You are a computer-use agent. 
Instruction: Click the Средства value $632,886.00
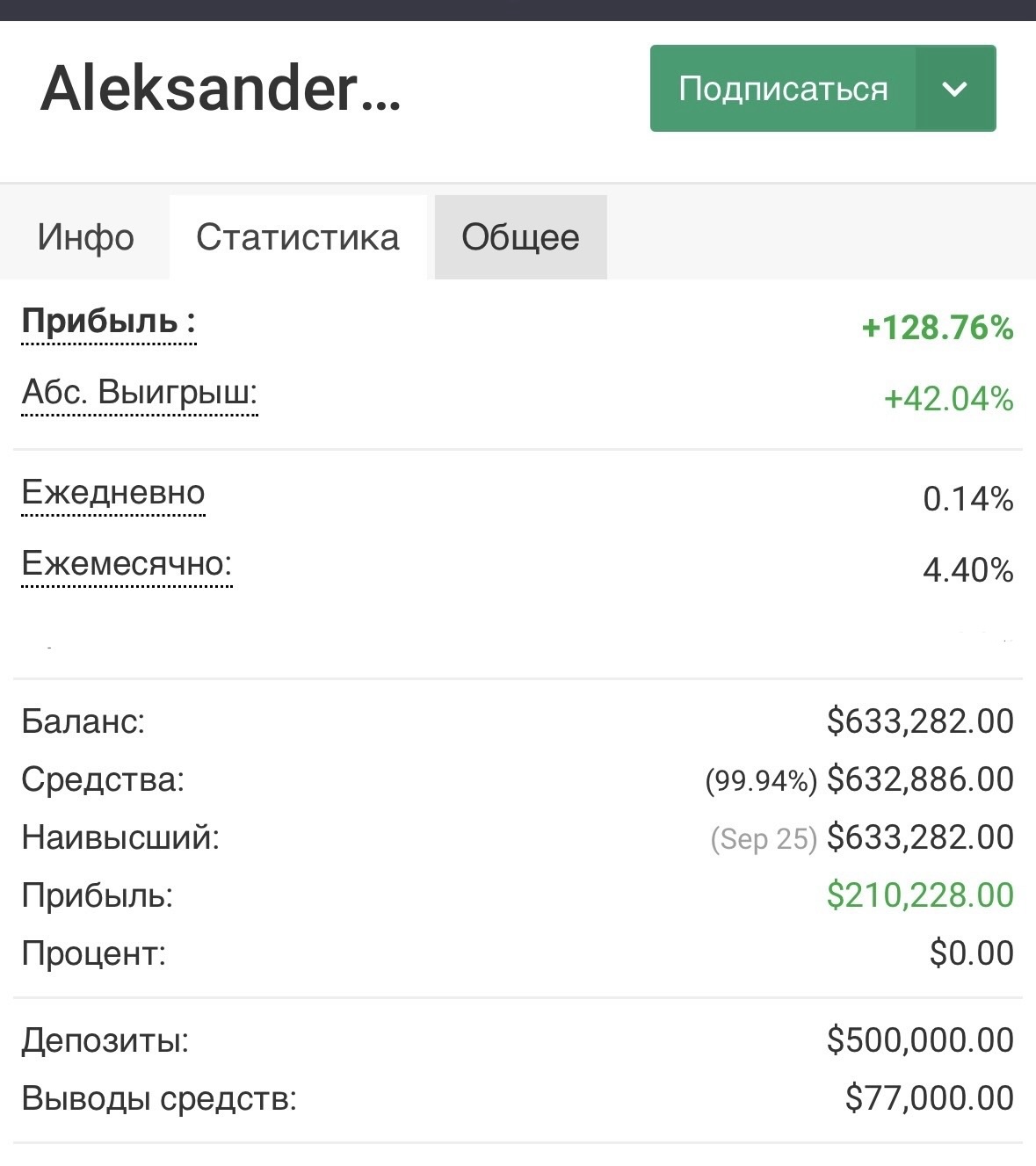coord(920,779)
